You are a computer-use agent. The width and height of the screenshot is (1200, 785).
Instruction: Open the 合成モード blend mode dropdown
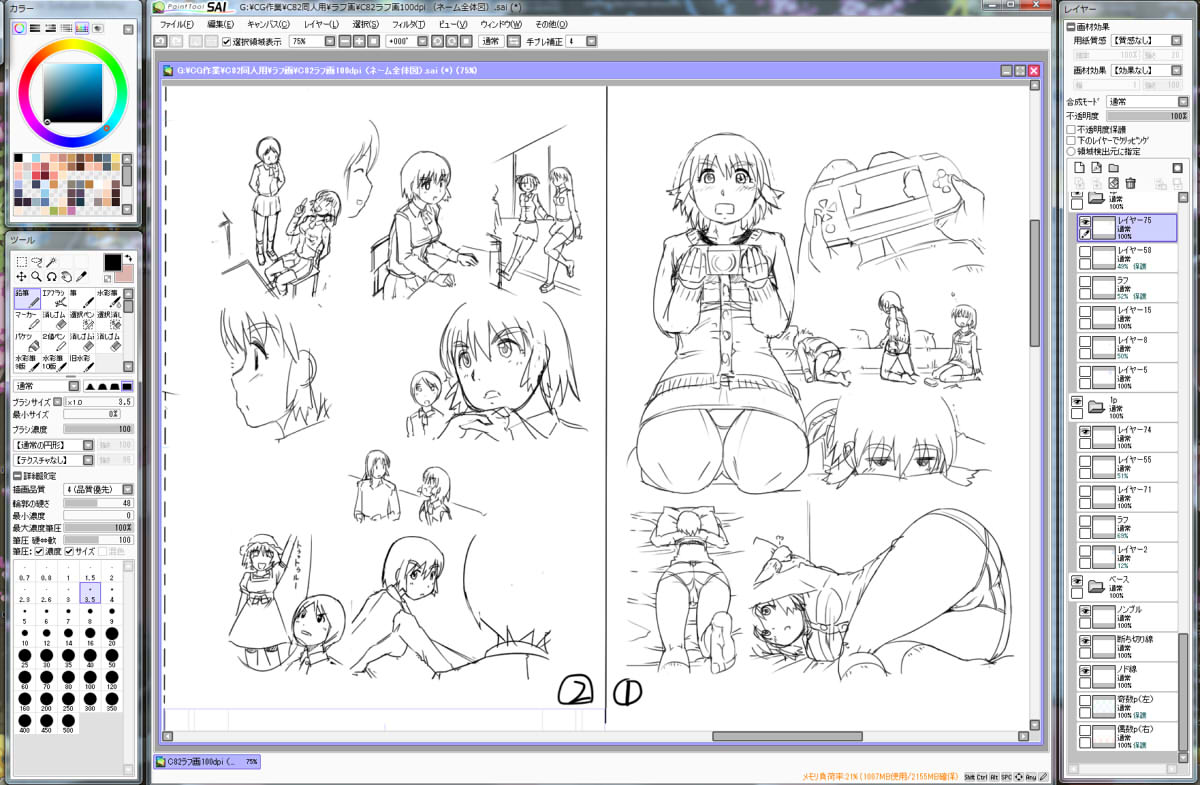click(1146, 102)
